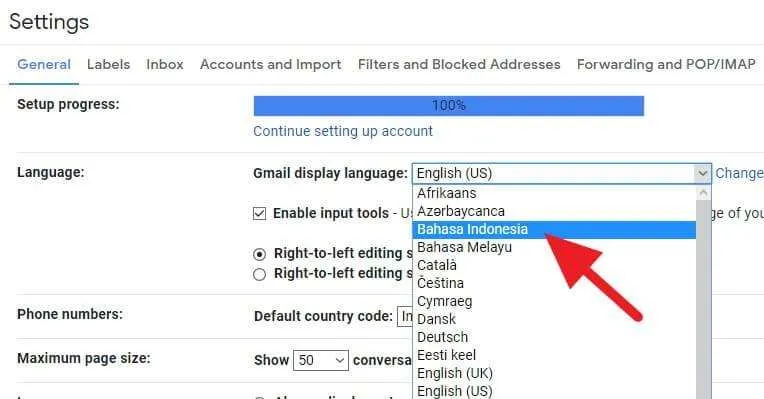Choose Dansk in the language list
The height and width of the screenshot is (399, 764).
click(554, 320)
